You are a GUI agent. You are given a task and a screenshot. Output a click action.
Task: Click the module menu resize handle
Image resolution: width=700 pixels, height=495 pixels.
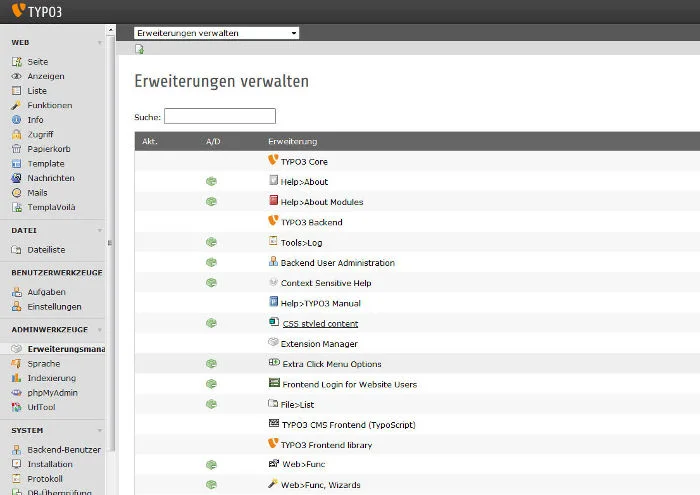pos(110,243)
